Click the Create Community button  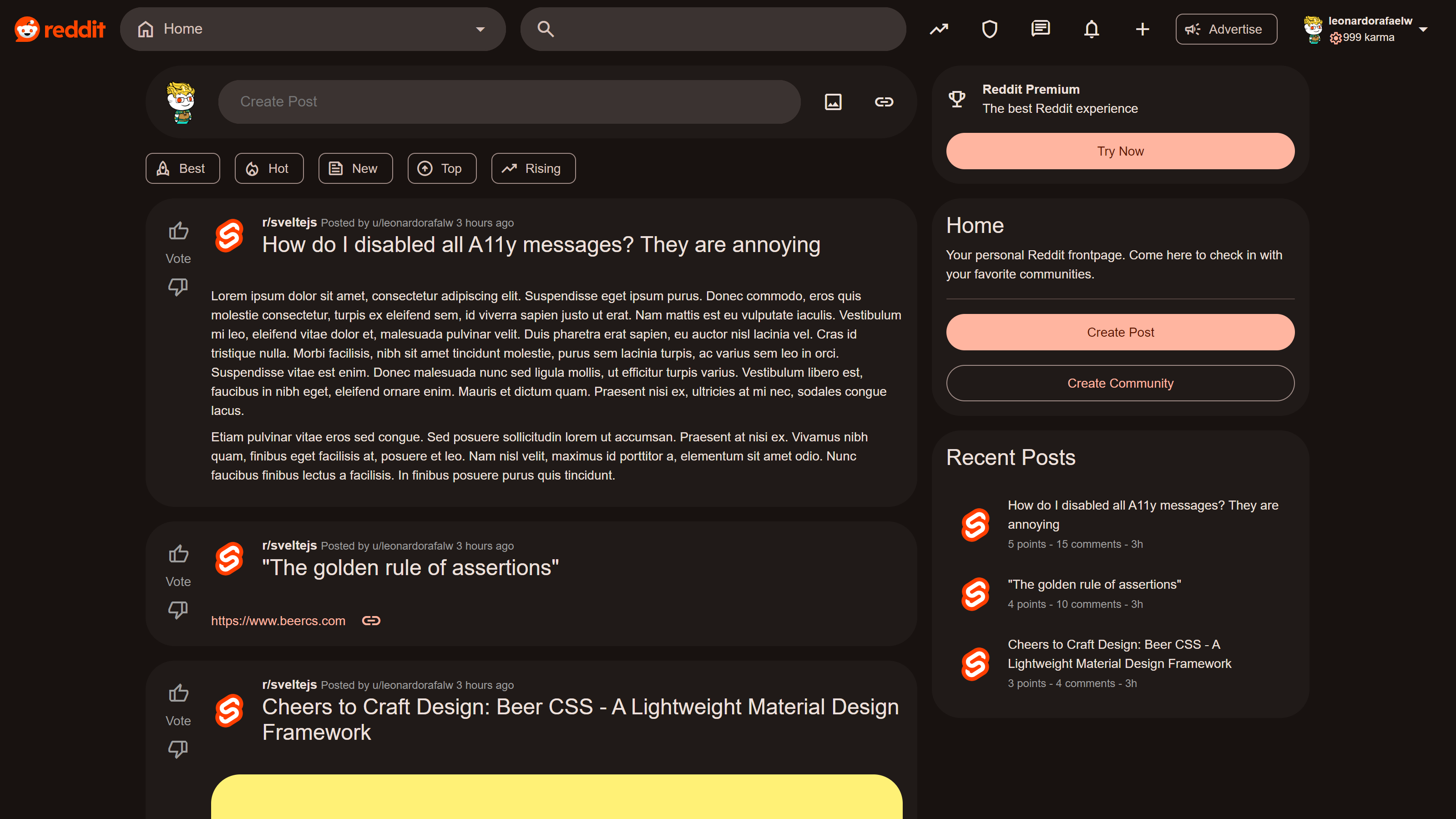click(x=1120, y=383)
